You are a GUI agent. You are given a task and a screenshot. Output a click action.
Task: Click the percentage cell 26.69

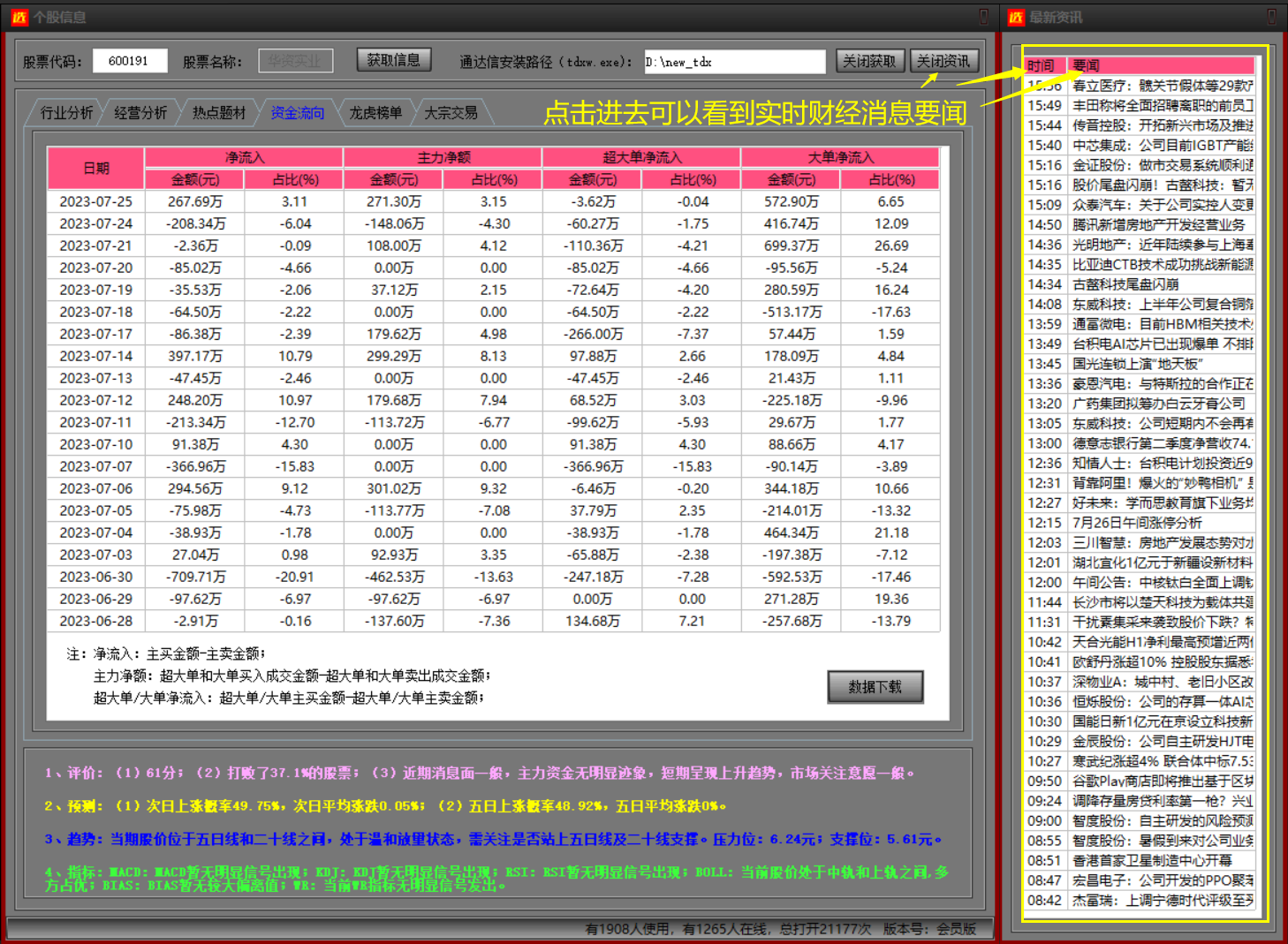[891, 245]
